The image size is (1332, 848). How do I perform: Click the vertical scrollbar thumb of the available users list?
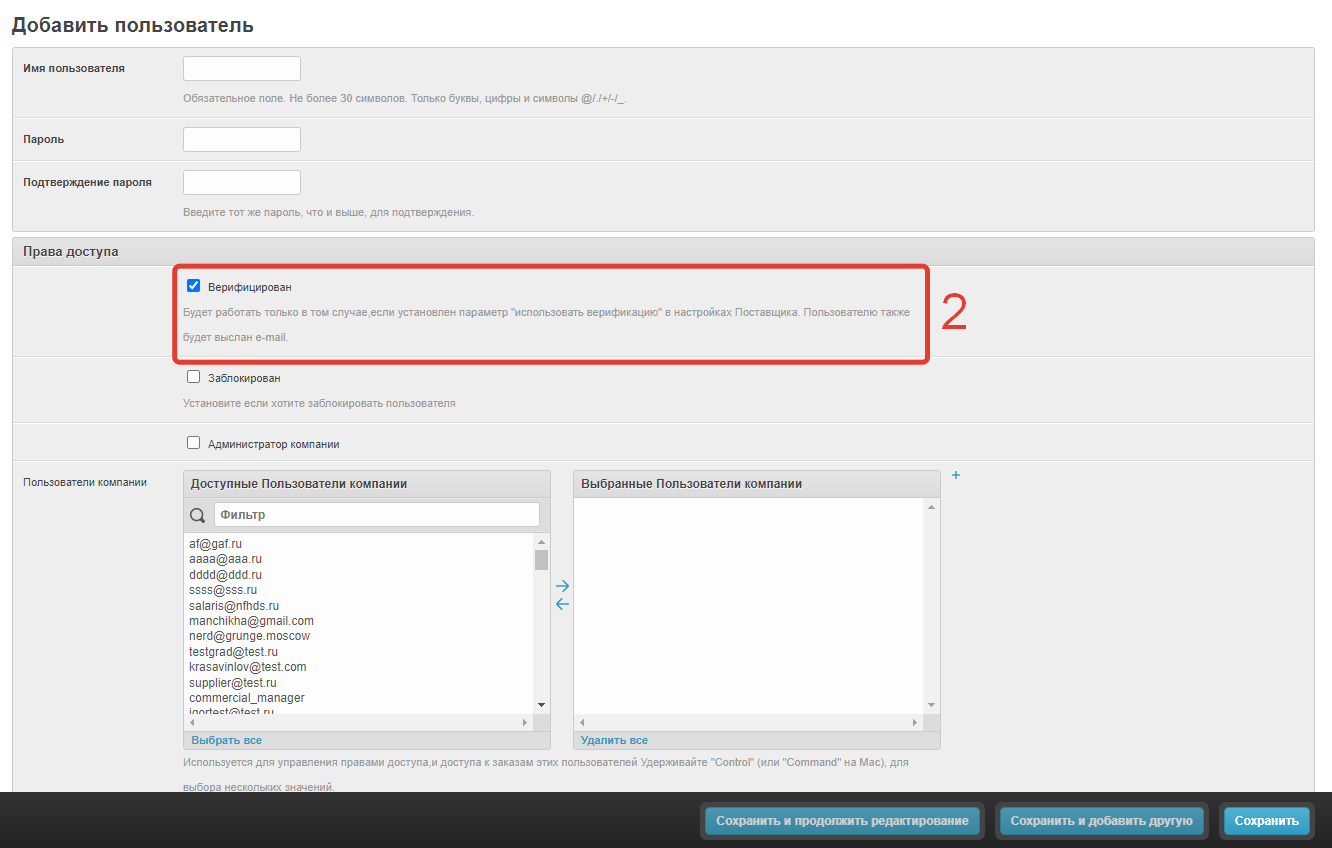(541, 560)
